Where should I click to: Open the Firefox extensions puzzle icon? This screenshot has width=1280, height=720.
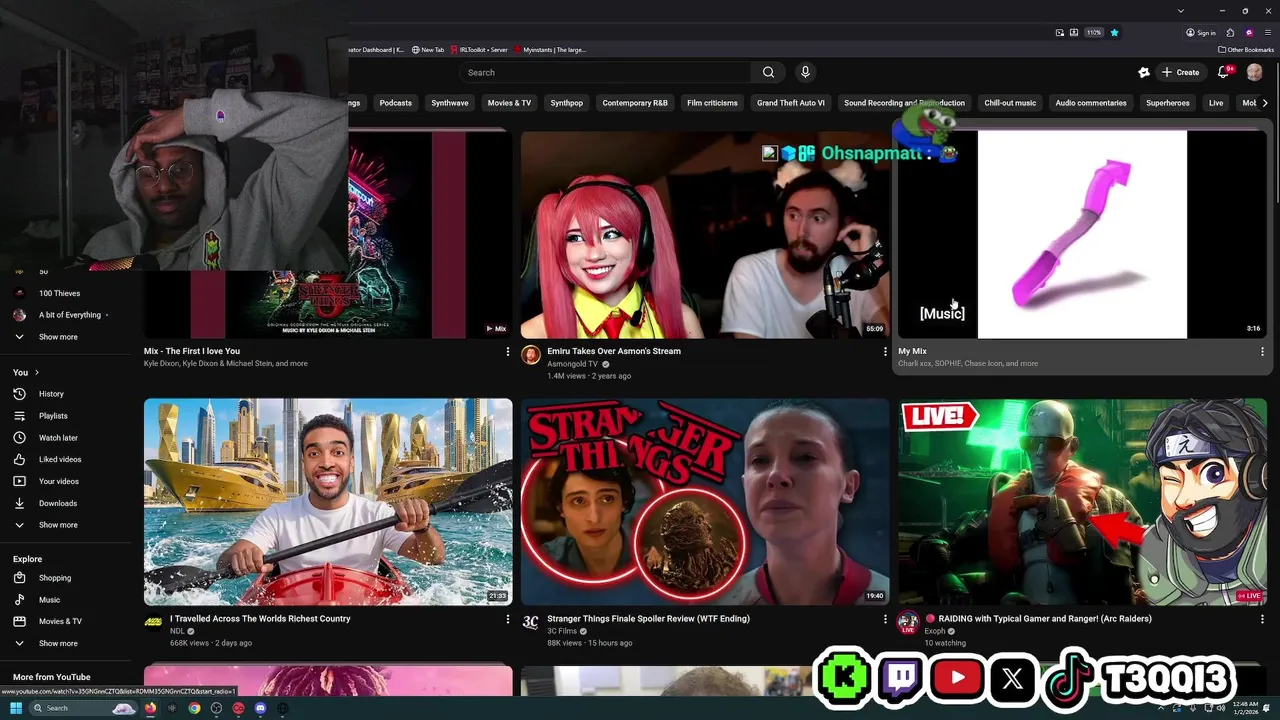(1231, 32)
